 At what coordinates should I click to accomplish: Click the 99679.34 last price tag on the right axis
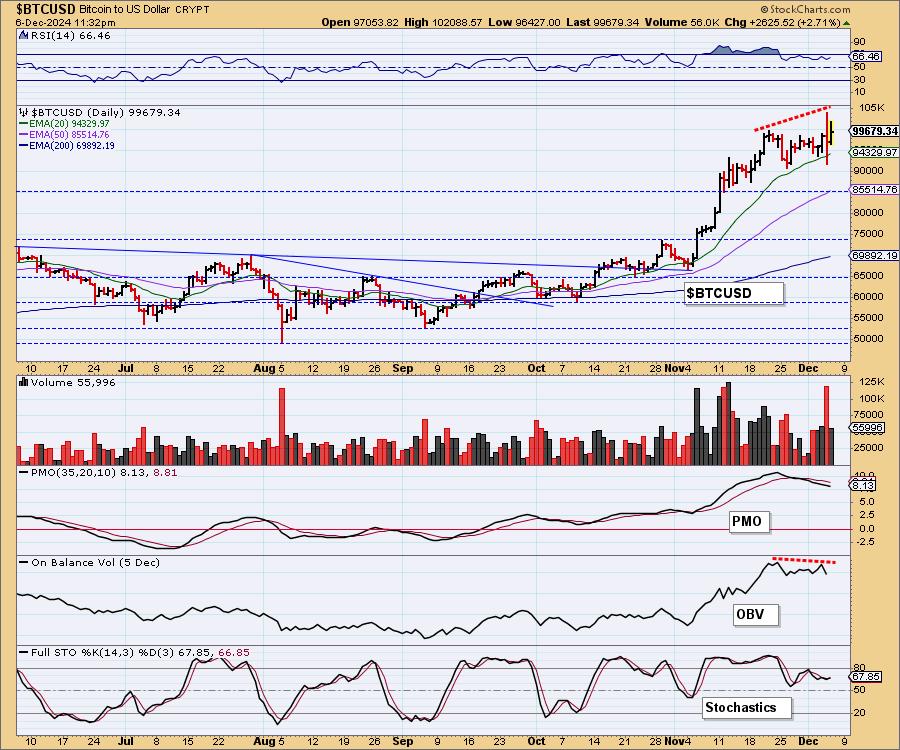tap(875, 131)
